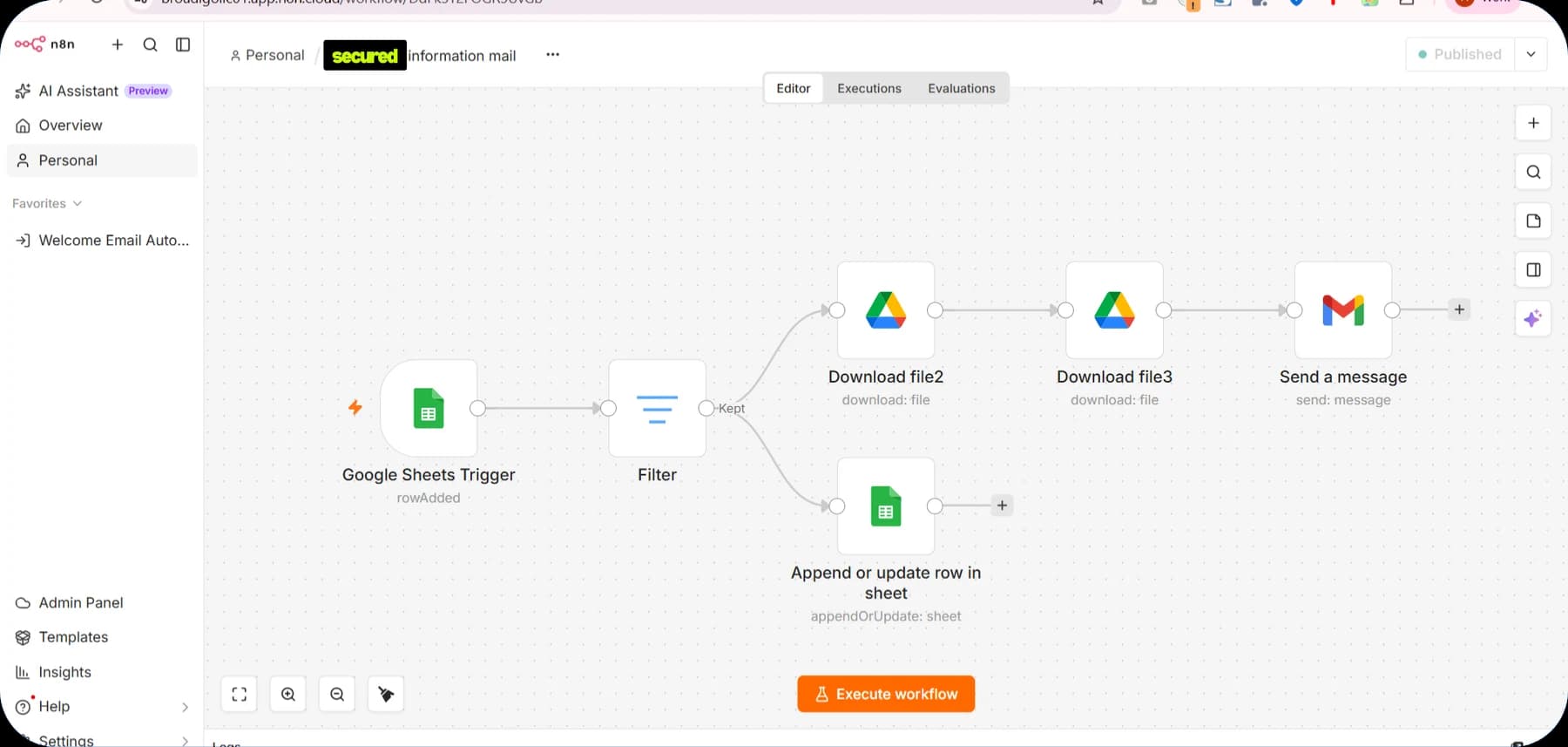The image size is (1568, 747).
Task: Switch to the Editor tab
Action: [793, 88]
